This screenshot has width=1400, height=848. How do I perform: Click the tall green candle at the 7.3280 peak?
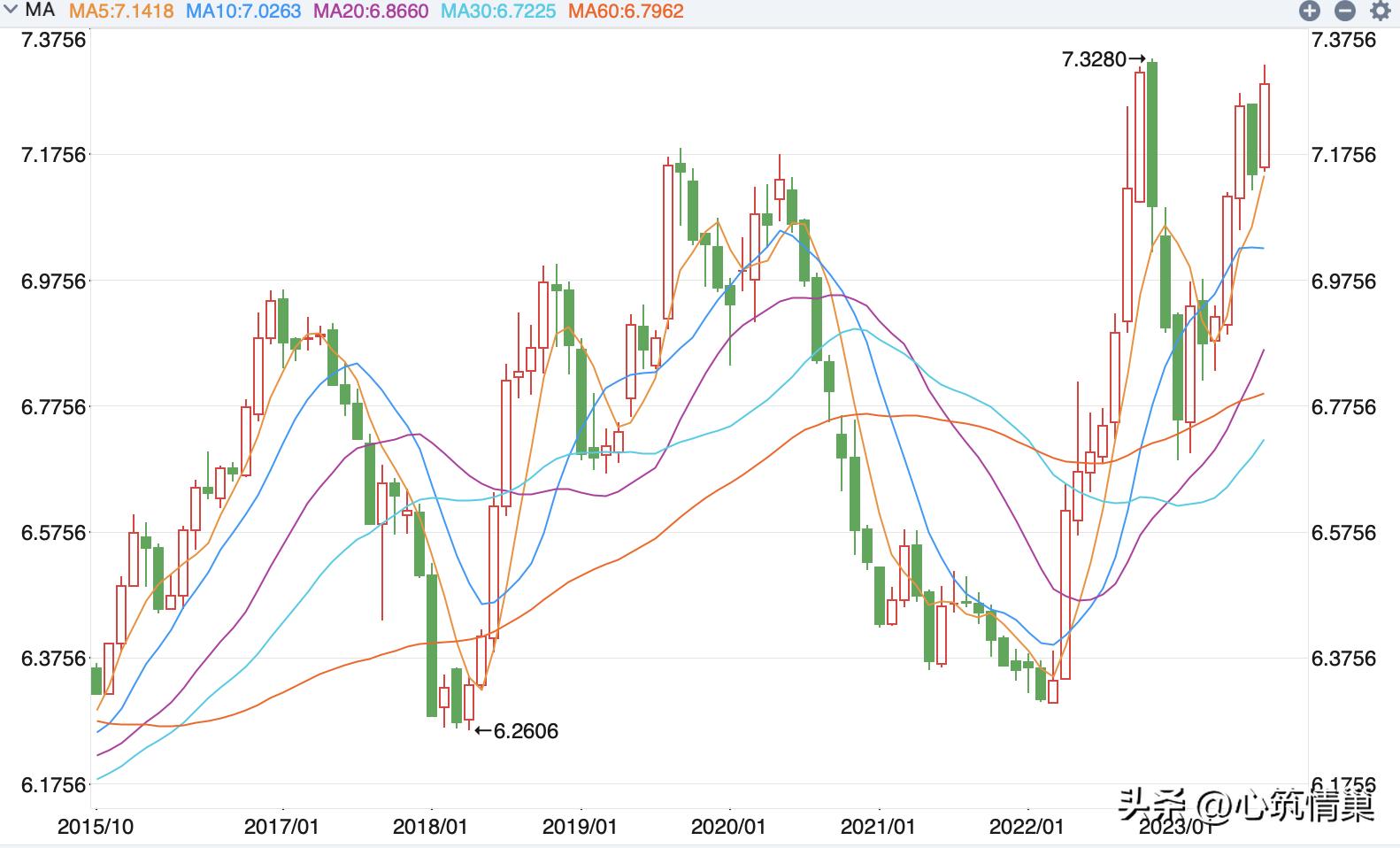1152,134
